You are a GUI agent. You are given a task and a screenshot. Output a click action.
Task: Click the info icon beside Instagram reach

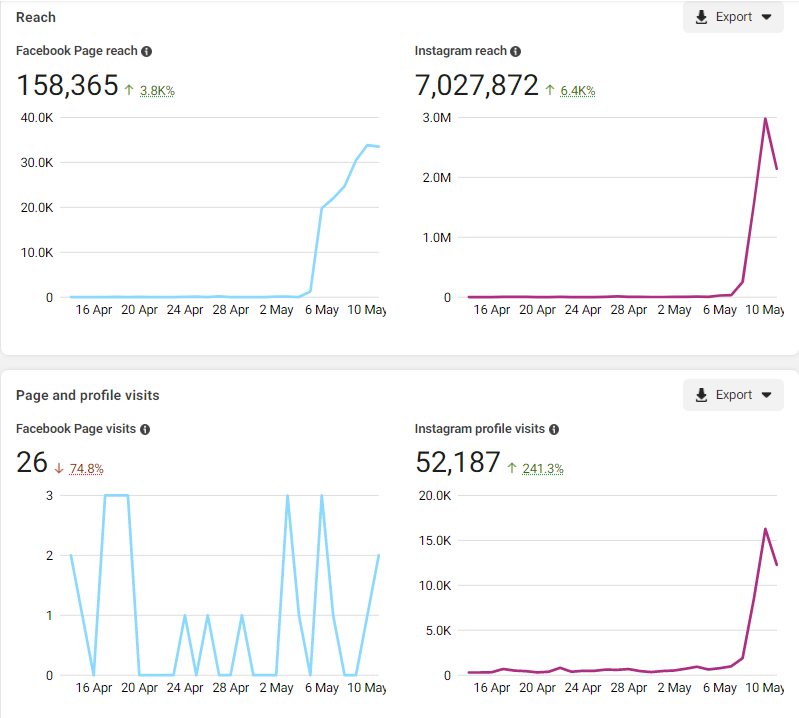(515, 51)
